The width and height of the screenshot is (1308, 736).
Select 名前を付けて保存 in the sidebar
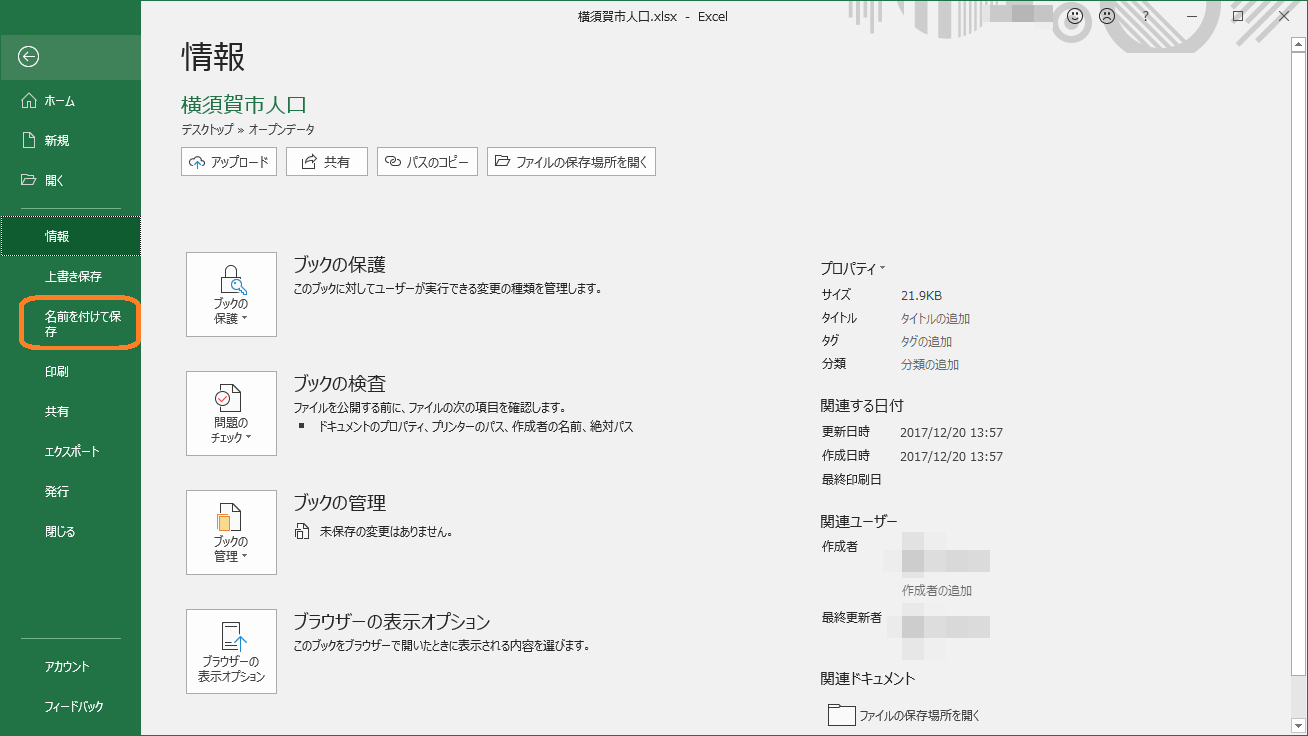[78, 323]
